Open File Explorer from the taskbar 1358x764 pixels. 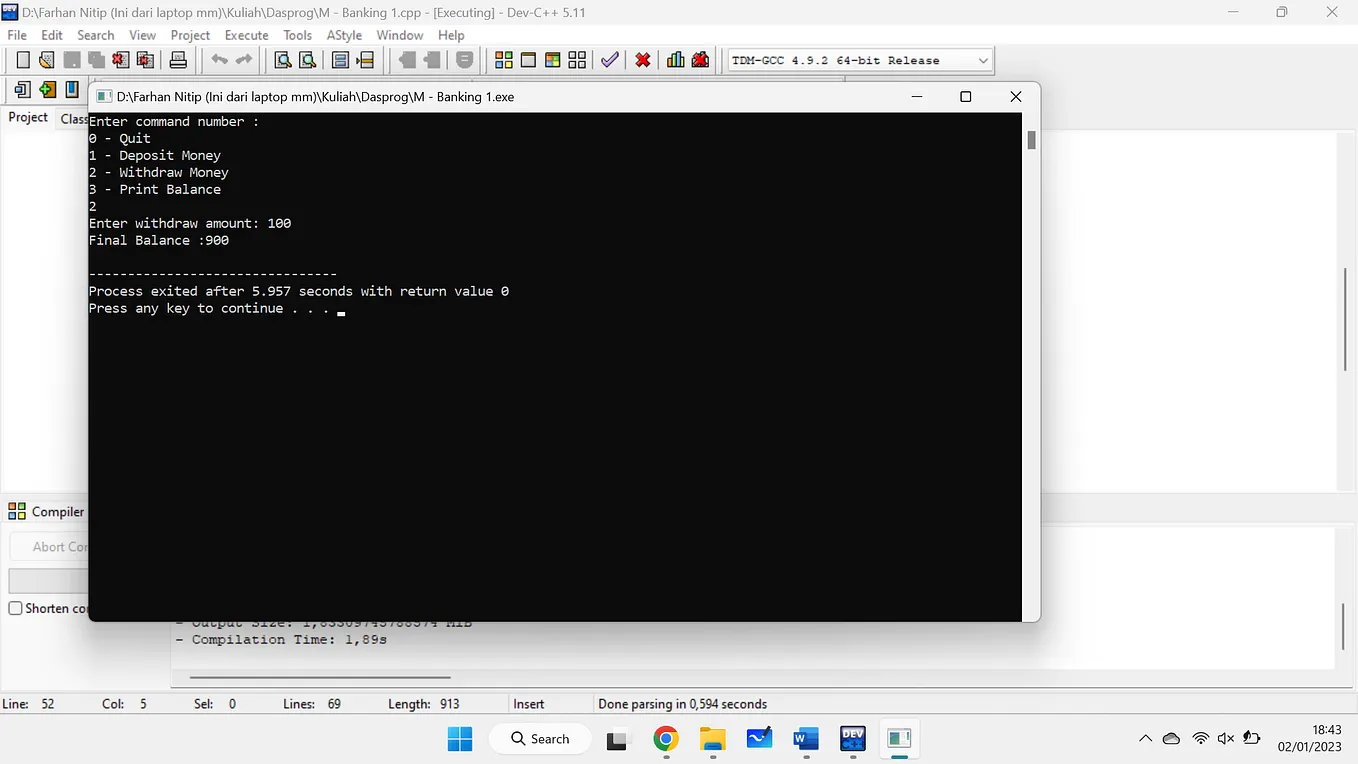coord(713,739)
